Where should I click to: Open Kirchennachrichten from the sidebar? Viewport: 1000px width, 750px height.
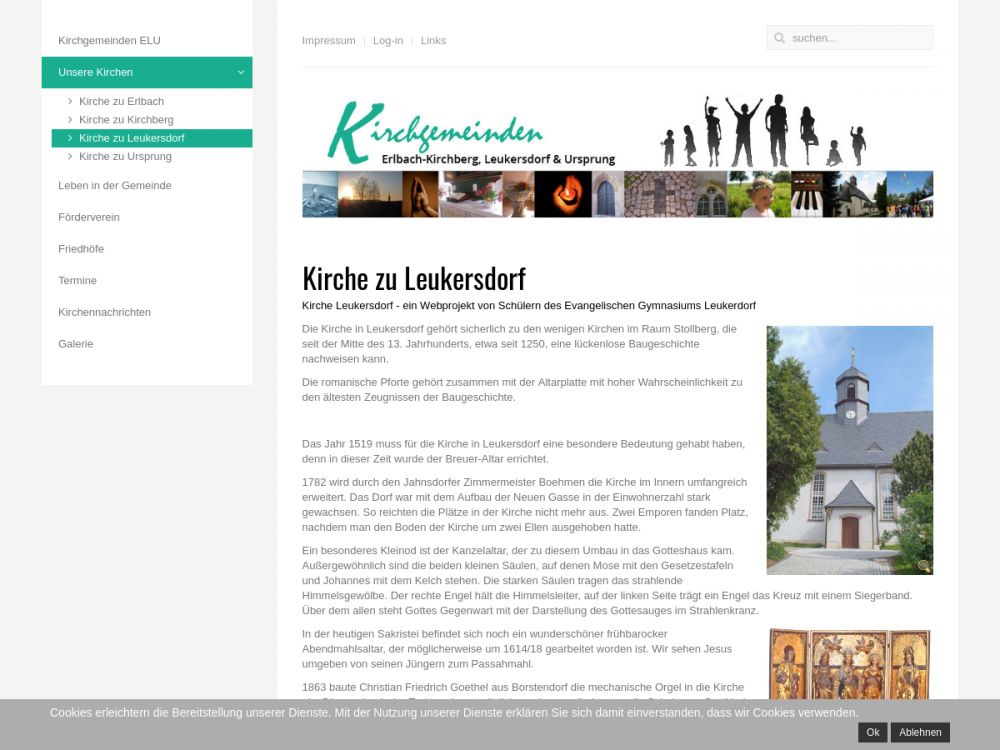[x=104, y=312]
